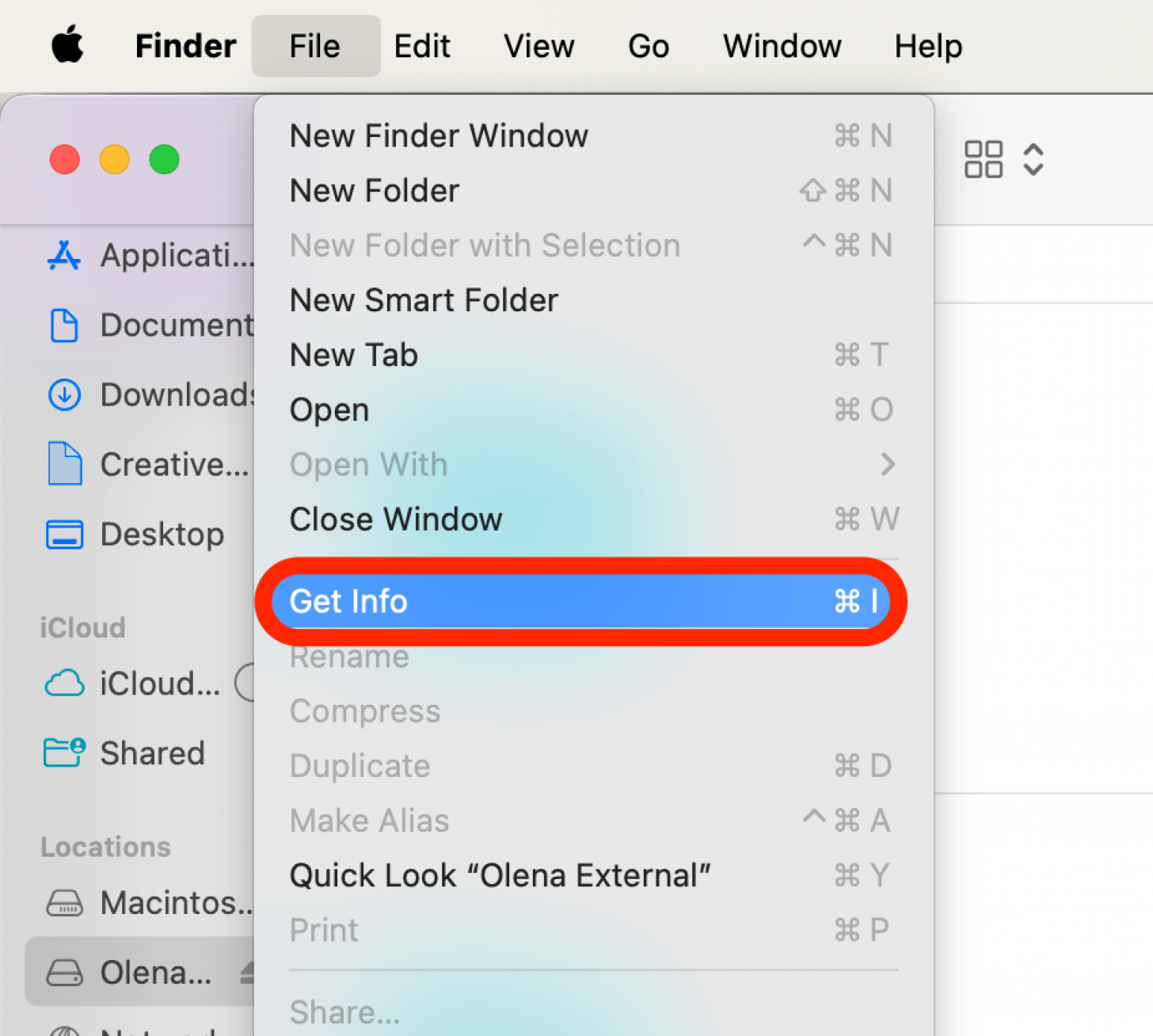This screenshot has width=1153, height=1036.
Task: Expand the Open With submenu arrow
Action: [887, 465]
